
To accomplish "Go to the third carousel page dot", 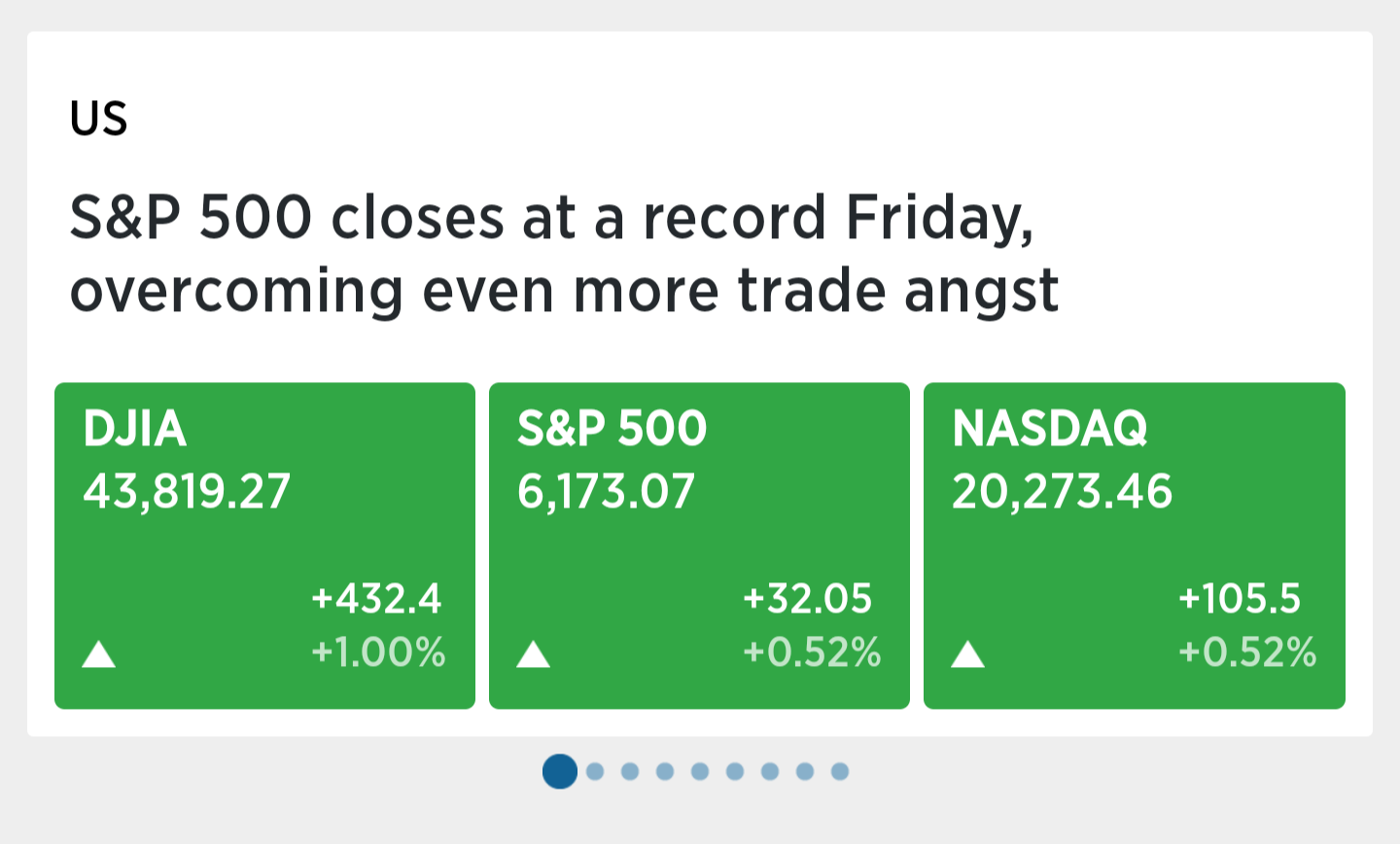I will tap(630, 771).
